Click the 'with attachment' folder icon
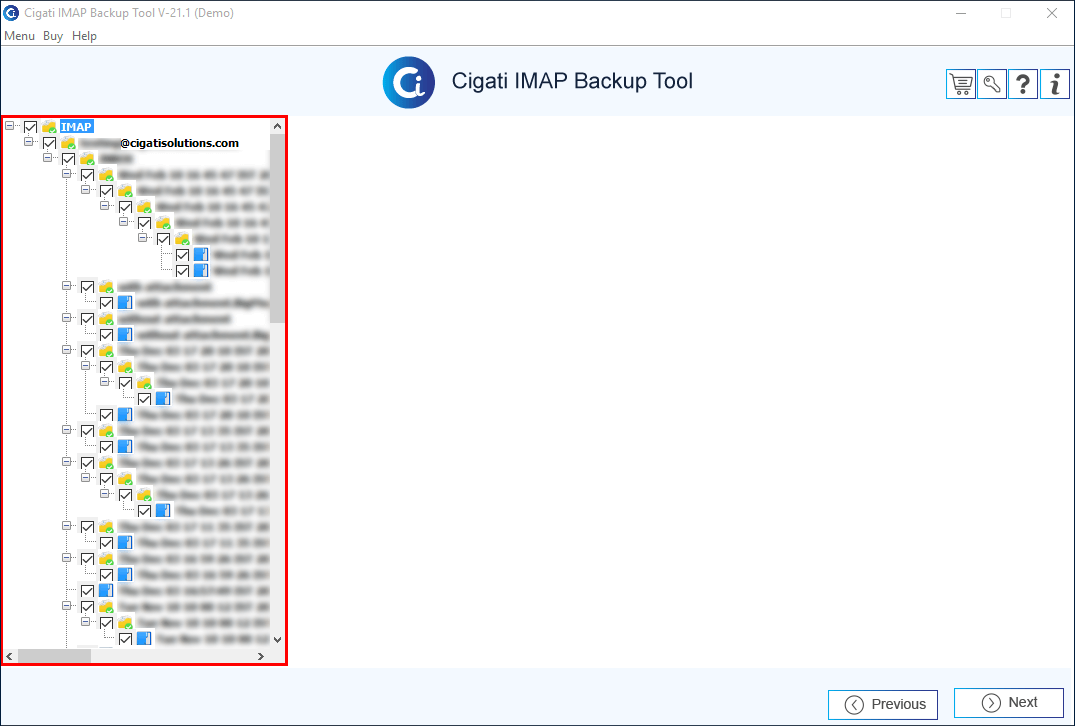Image resolution: width=1075 pixels, height=726 pixels. click(x=106, y=287)
